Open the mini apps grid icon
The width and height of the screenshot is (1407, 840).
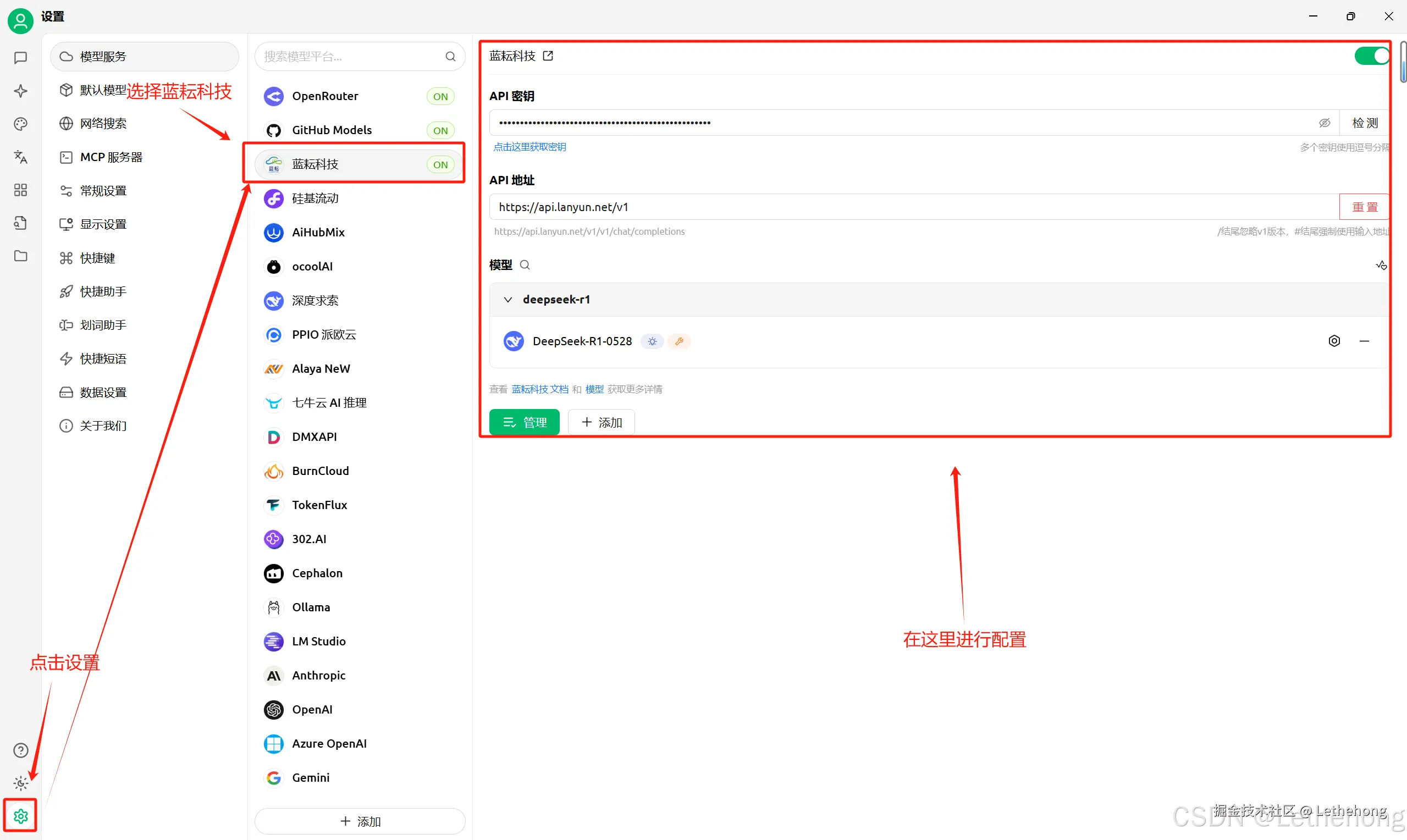20,190
